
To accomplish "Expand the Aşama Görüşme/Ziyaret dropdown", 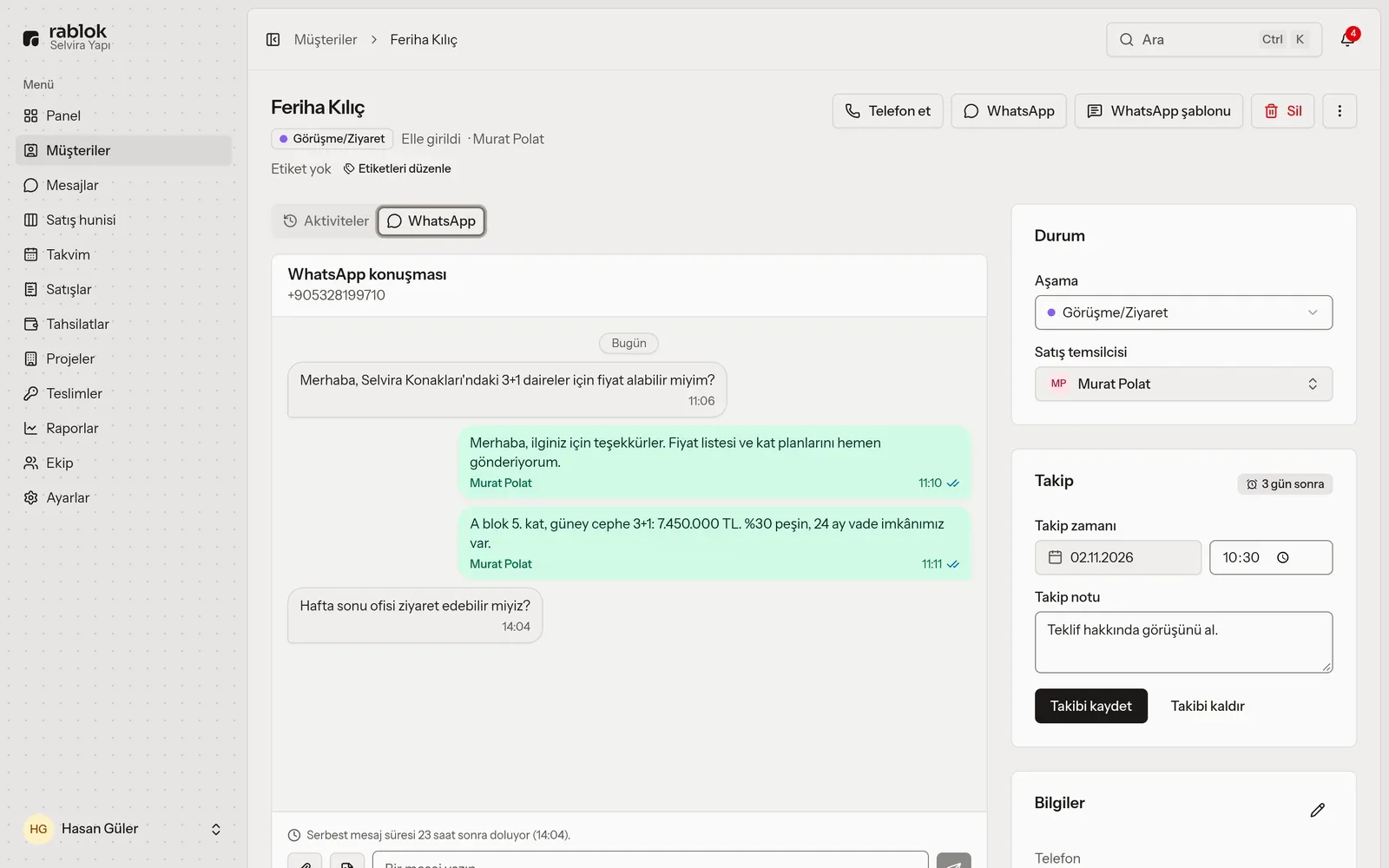I will [1183, 312].
